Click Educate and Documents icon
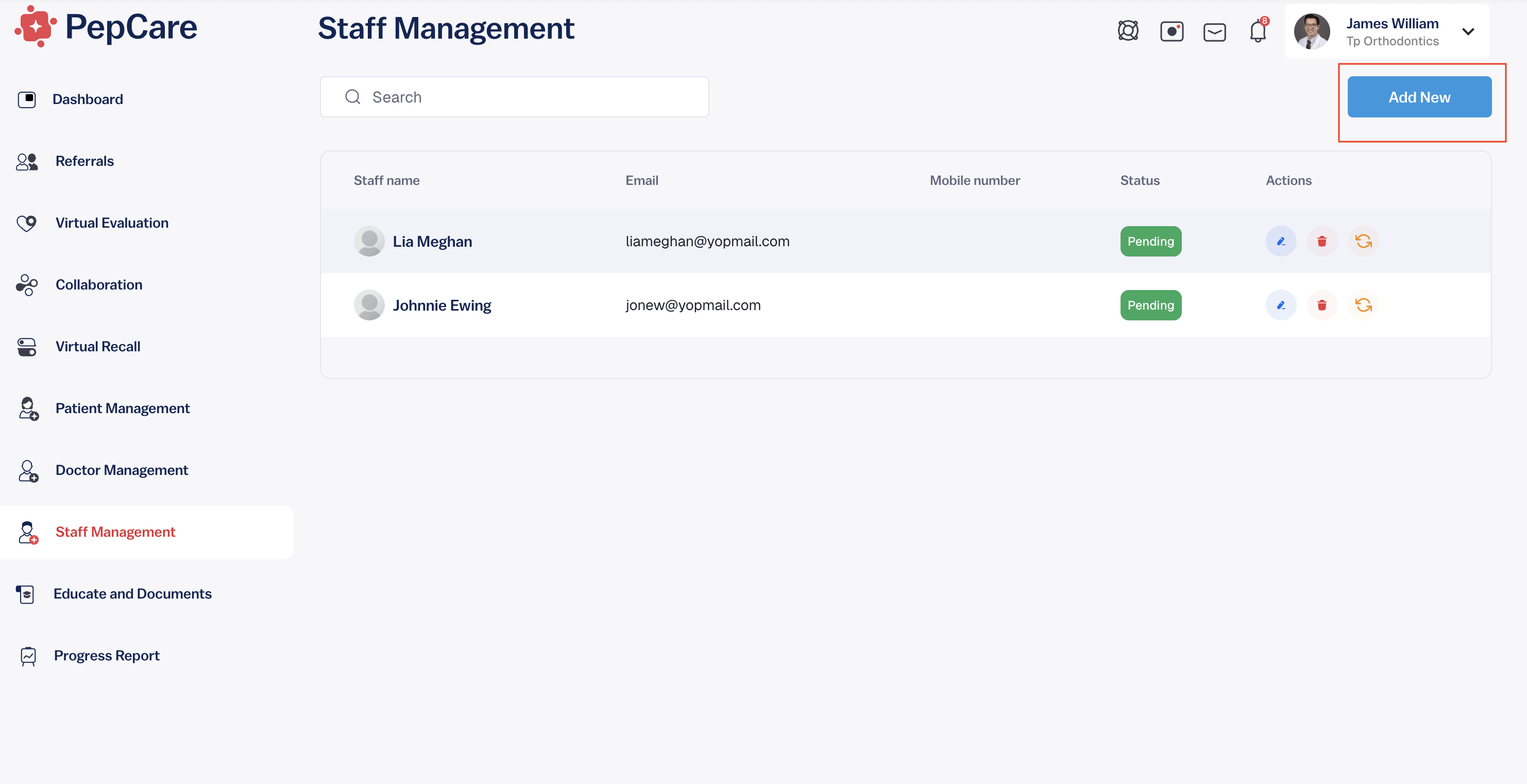 pos(25,594)
